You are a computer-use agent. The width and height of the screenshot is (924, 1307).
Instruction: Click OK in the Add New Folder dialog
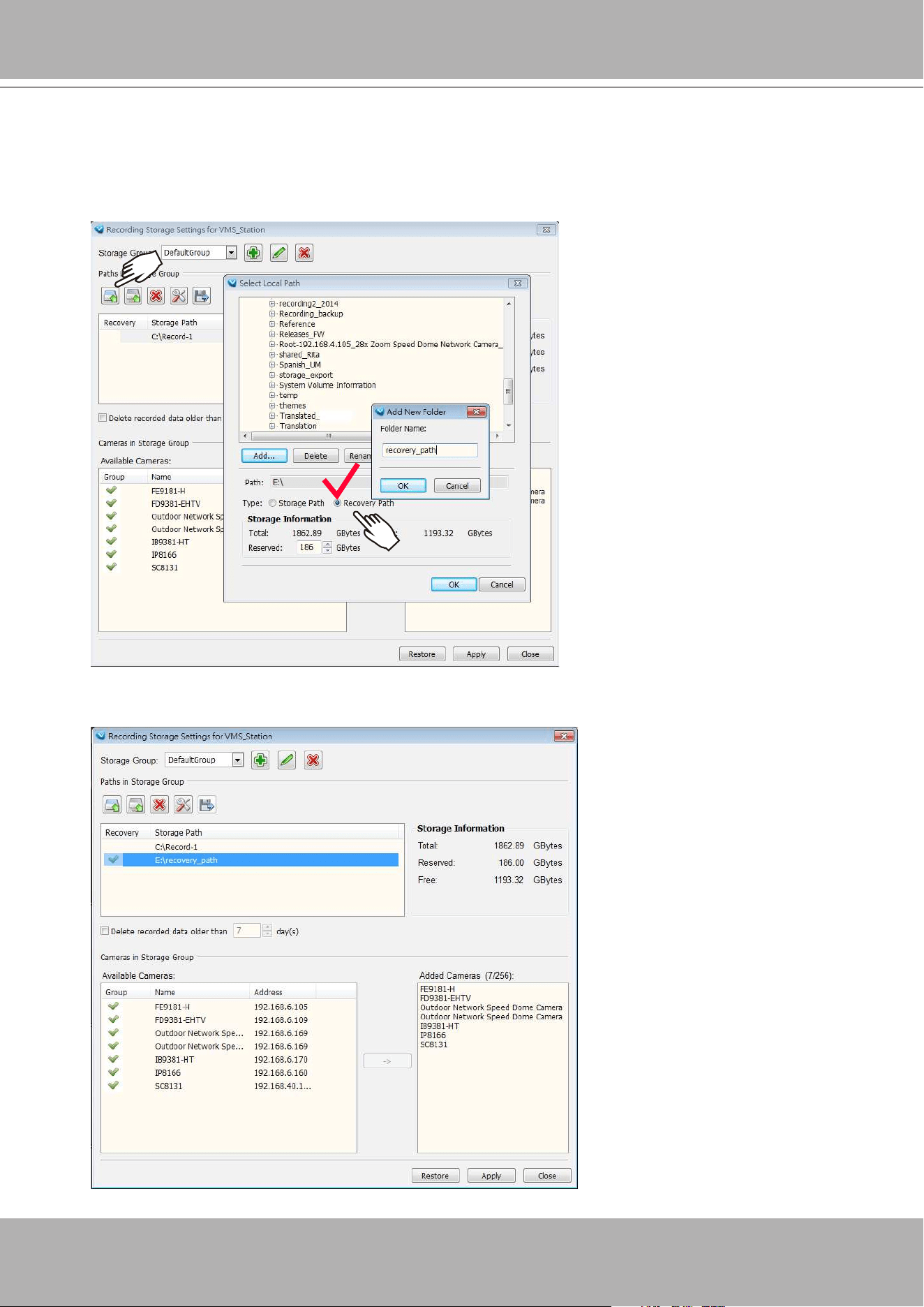(x=403, y=486)
